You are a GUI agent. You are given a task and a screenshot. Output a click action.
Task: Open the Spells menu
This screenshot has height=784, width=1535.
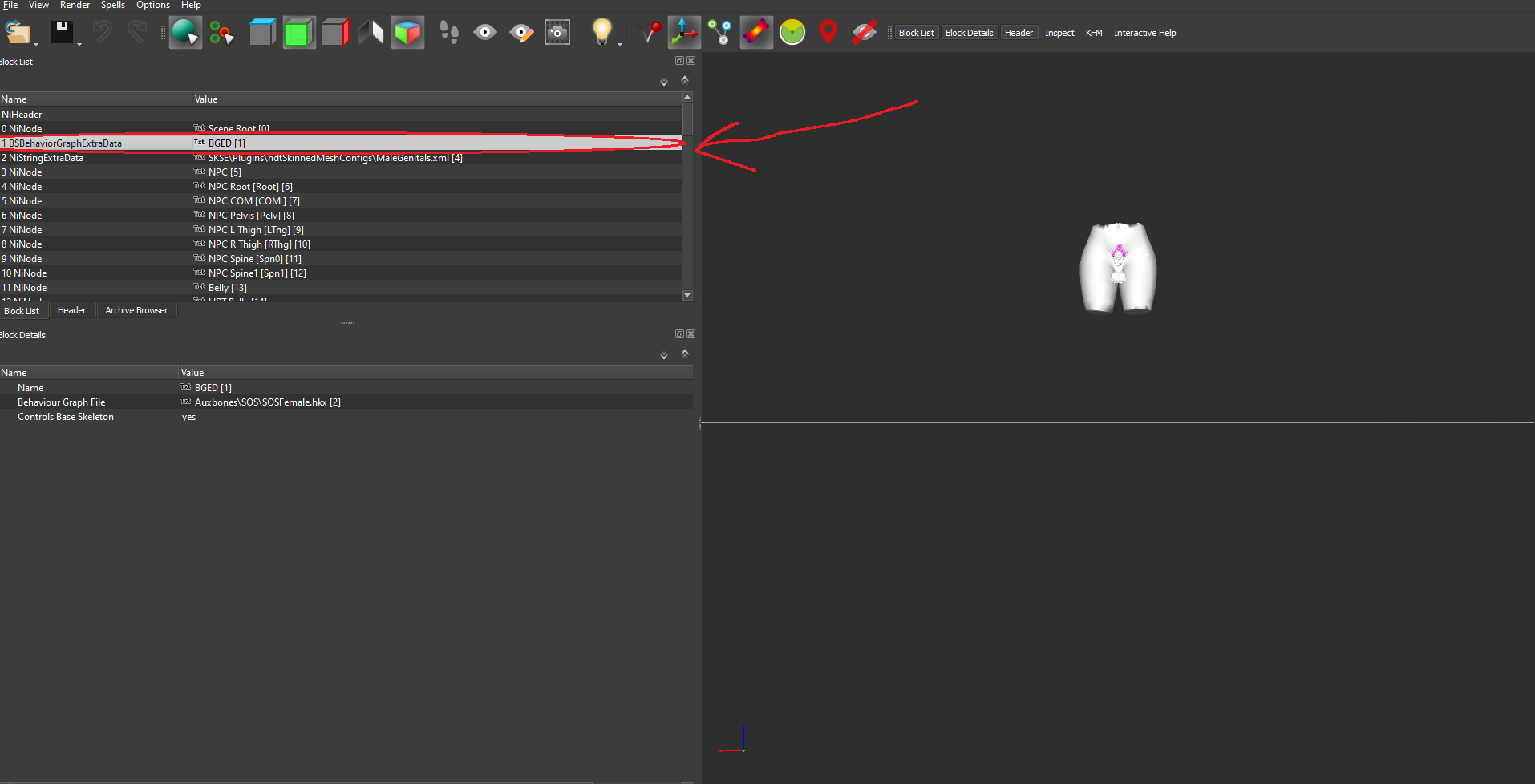click(x=113, y=5)
